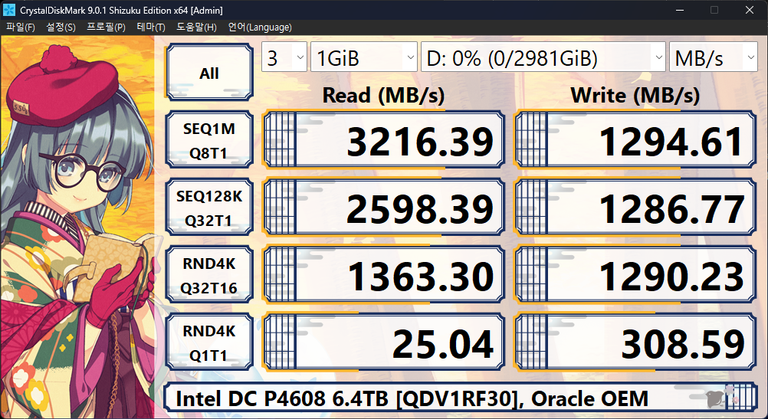This screenshot has width=768, height=419.
Task: Click the Write (MB/s) column header
Action: [635, 96]
